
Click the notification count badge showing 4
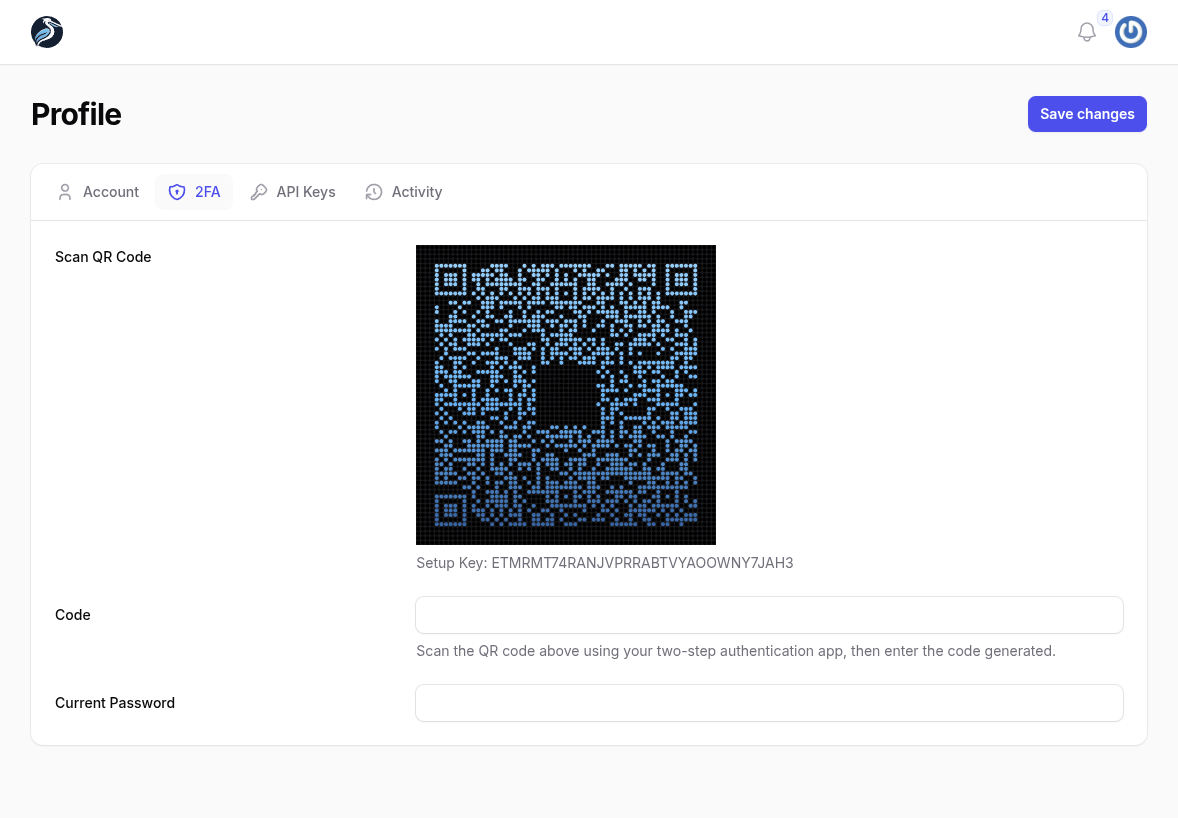click(x=1104, y=18)
